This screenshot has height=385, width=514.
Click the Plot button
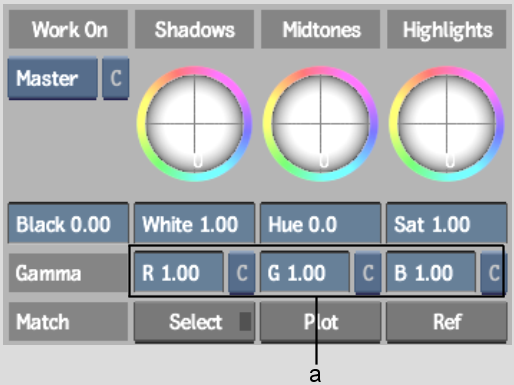320,322
